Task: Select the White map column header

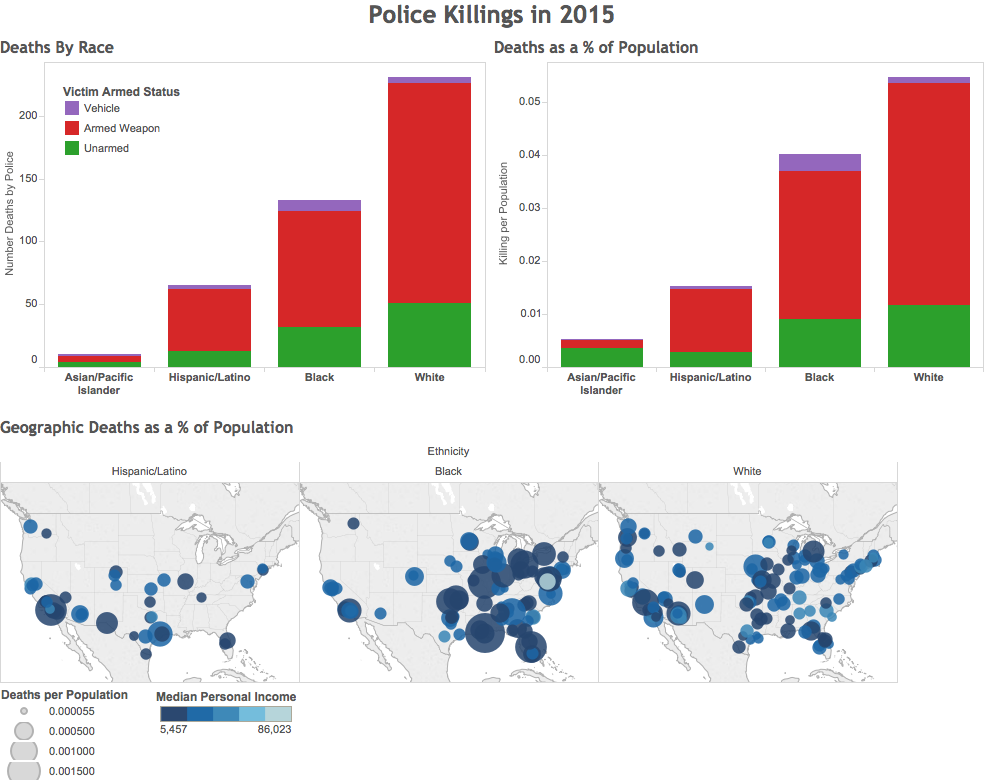Action: coord(747,471)
